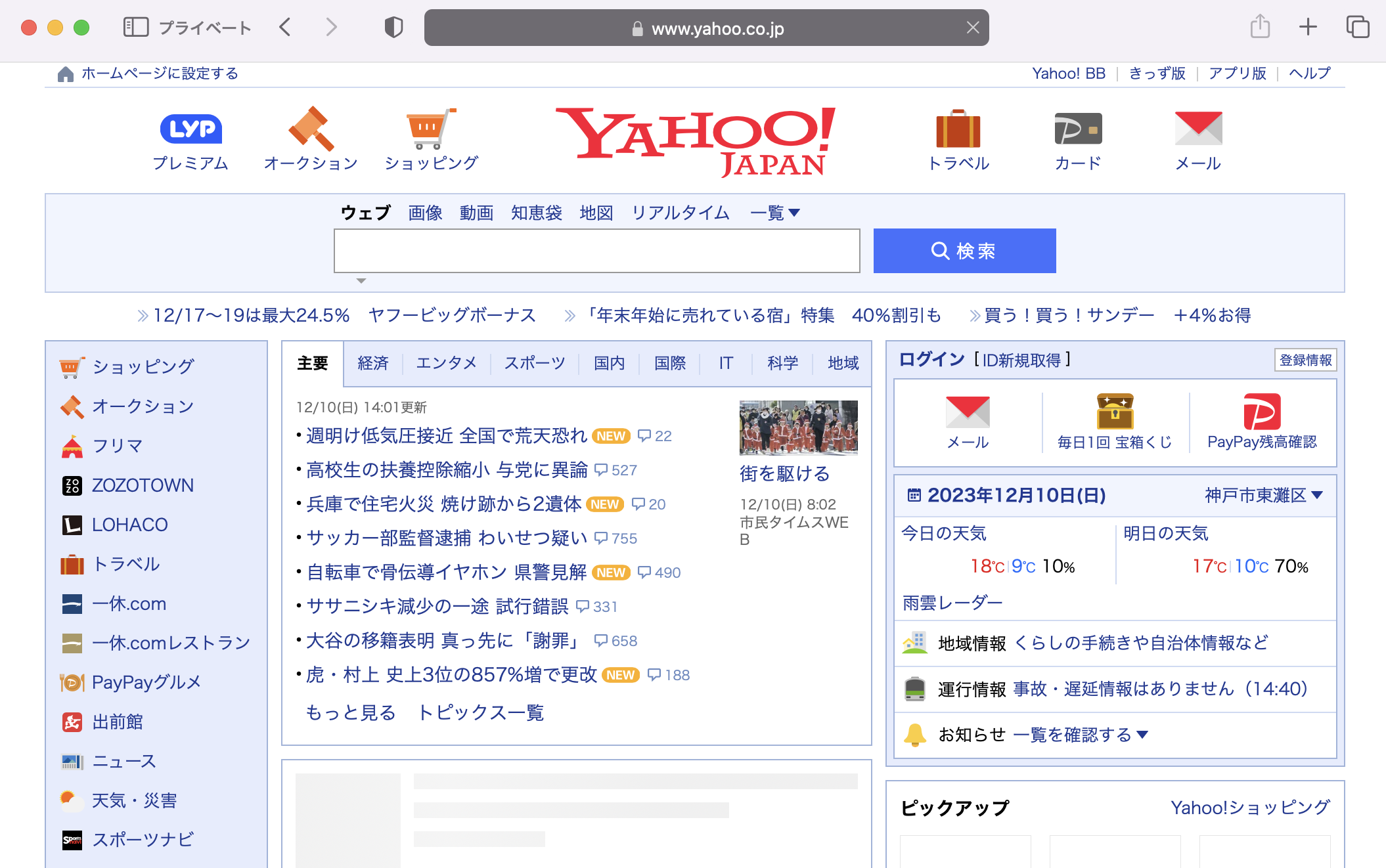This screenshot has height=868, width=1386.
Task: Select the エンタメ news tab
Action: pyautogui.click(x=446, y=363)
